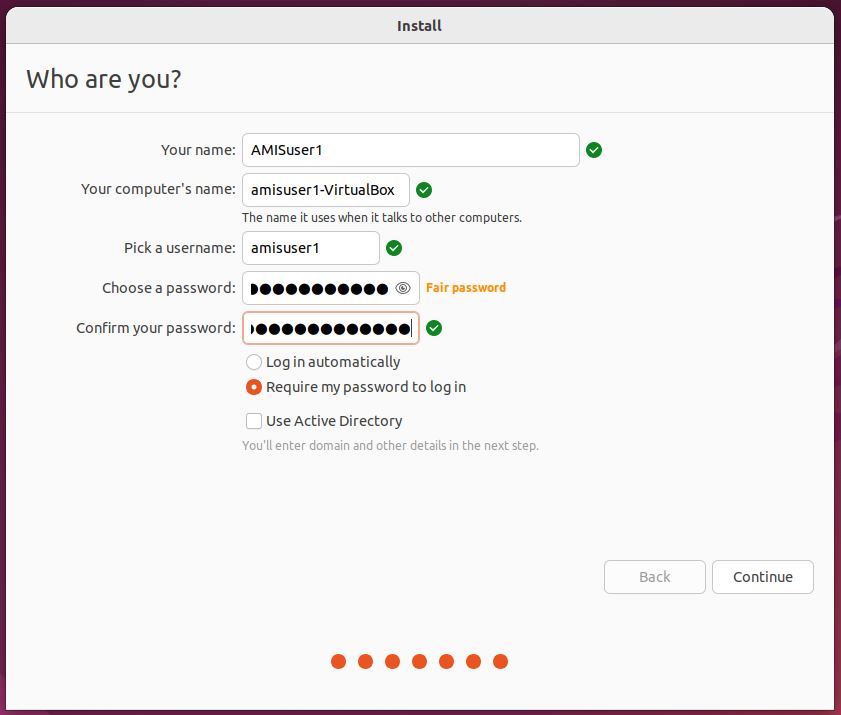Screen dimensions: 841x715
Task: Focus the Your name text field
Action: [x=410, y=150]
